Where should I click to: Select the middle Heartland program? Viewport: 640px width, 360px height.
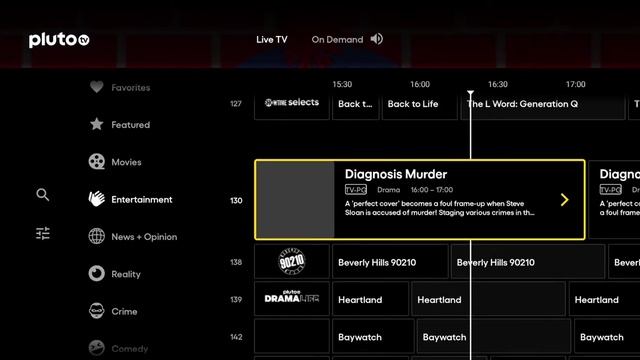click(x=488, y=298)
